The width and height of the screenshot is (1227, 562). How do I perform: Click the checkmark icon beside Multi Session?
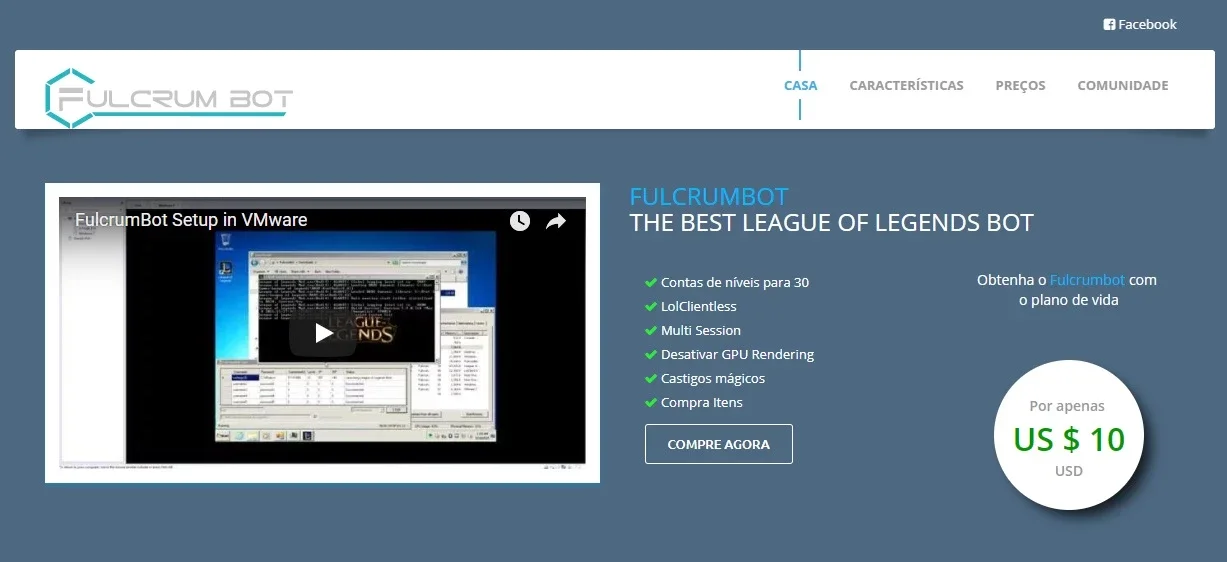click(651, 330)
